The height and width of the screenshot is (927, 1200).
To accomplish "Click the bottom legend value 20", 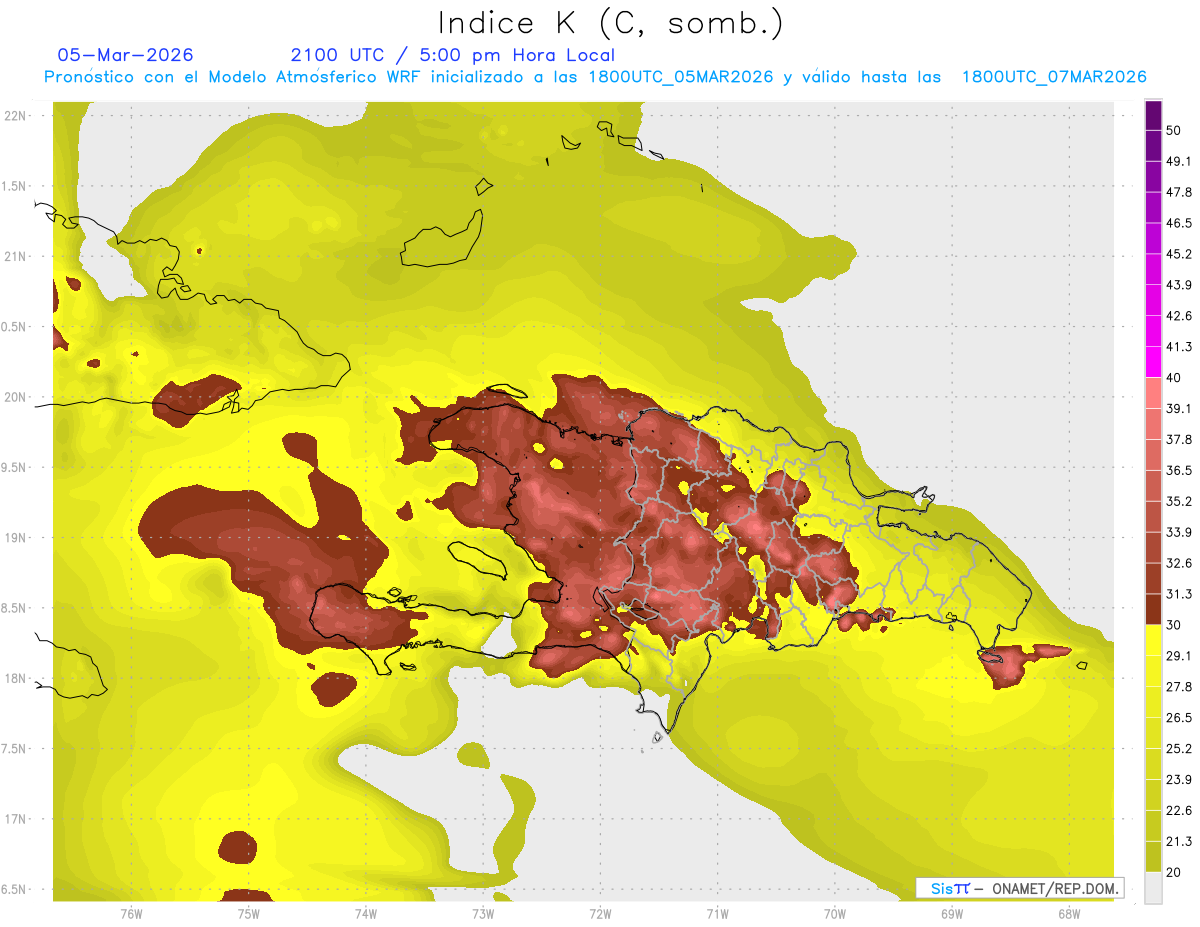I will [x=1174, y=872].
